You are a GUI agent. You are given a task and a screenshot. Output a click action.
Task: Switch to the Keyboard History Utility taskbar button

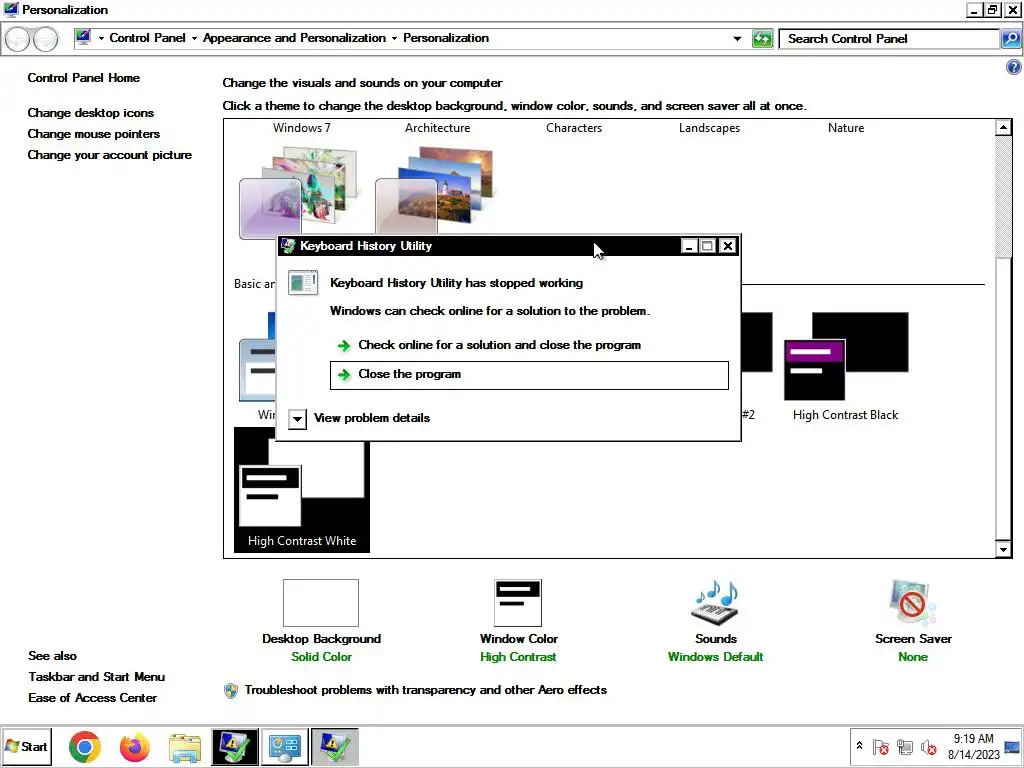[x=334, y=746]
